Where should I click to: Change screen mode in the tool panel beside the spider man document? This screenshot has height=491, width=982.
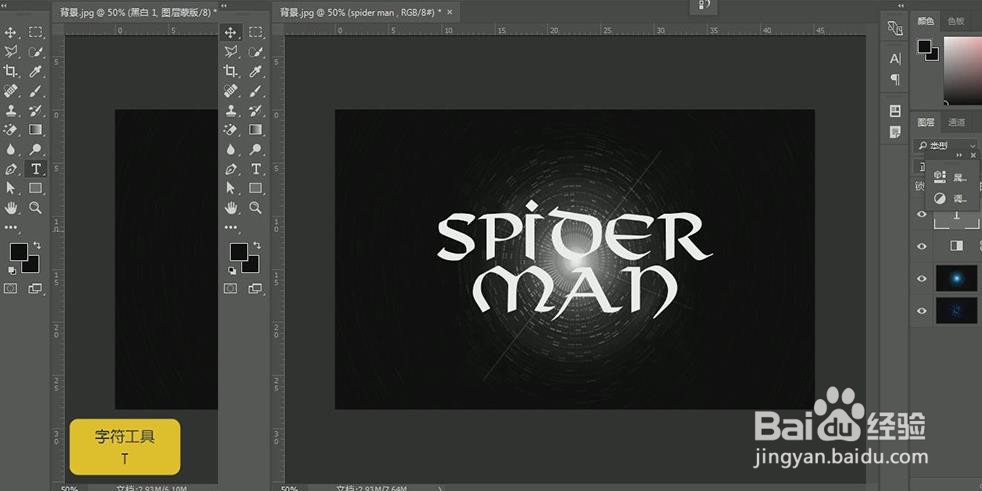pos(256,288)
